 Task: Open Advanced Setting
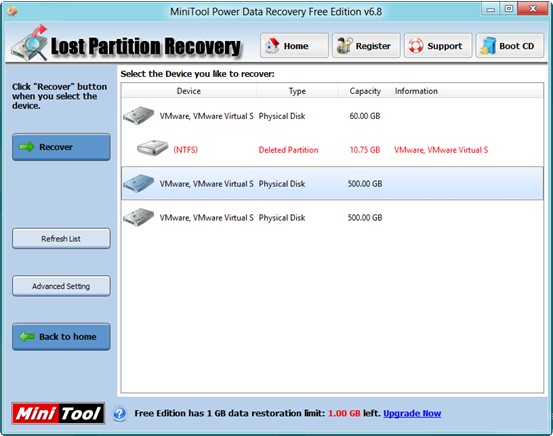[61, 286]
